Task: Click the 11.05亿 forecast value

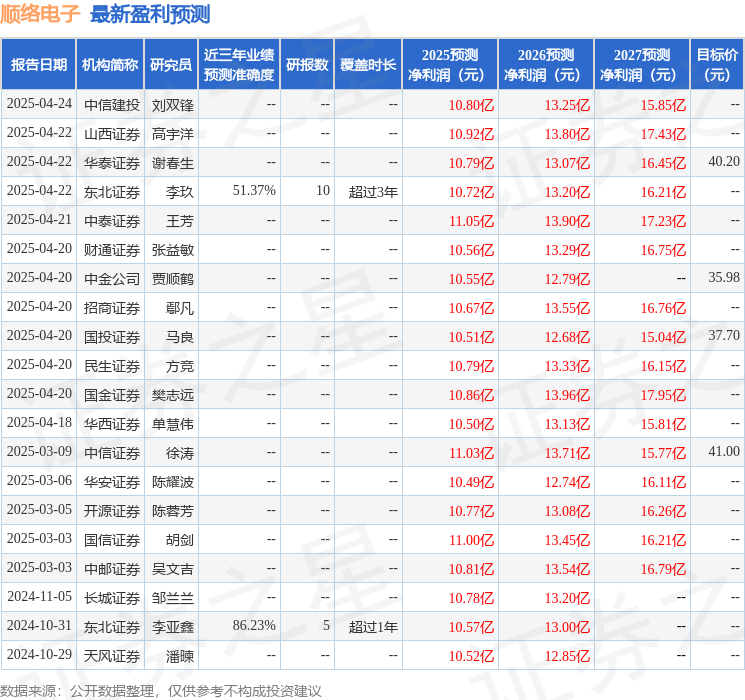Action: (x=472, y=221)
